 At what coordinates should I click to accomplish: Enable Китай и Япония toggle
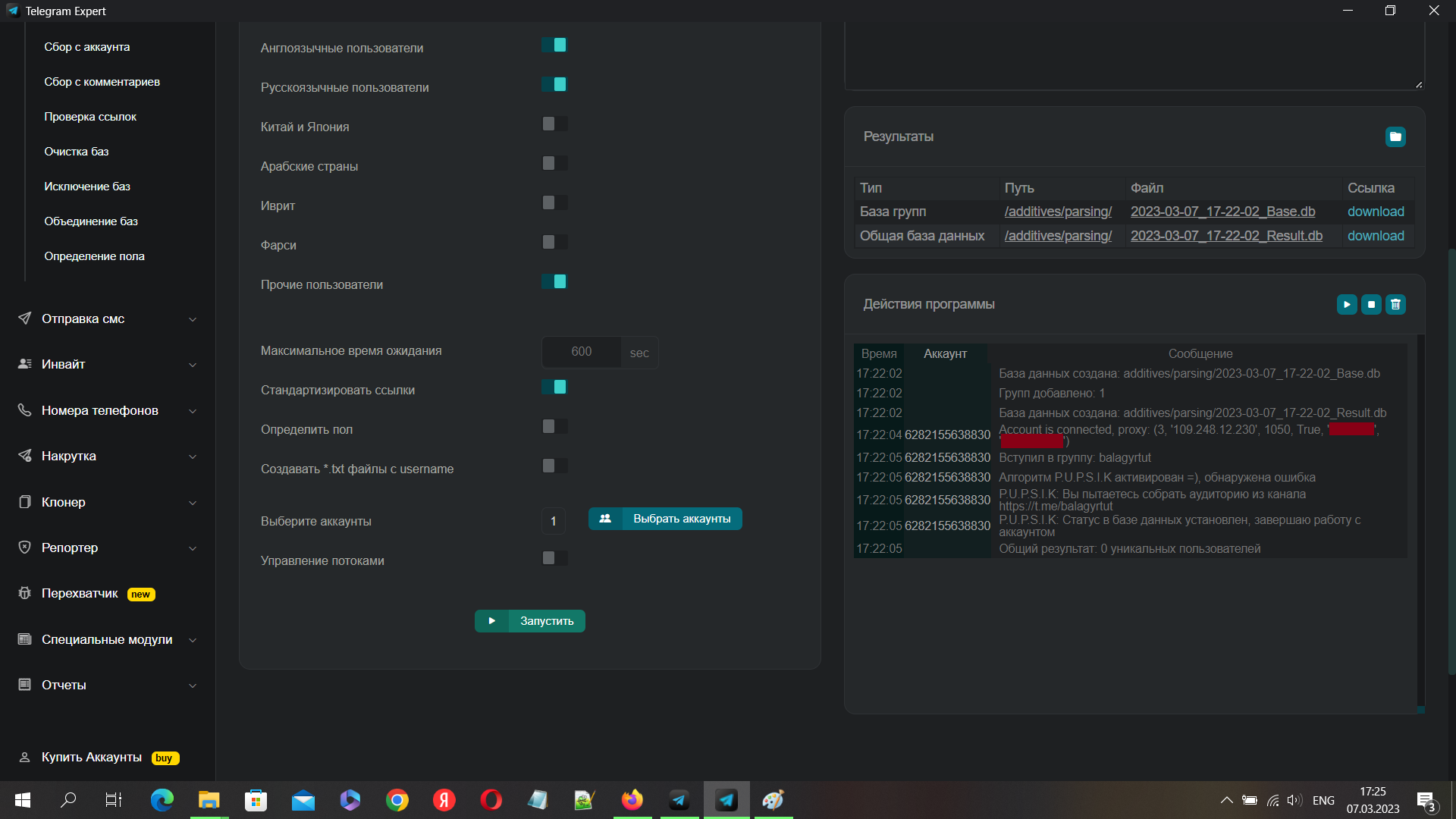pos(554,124)
